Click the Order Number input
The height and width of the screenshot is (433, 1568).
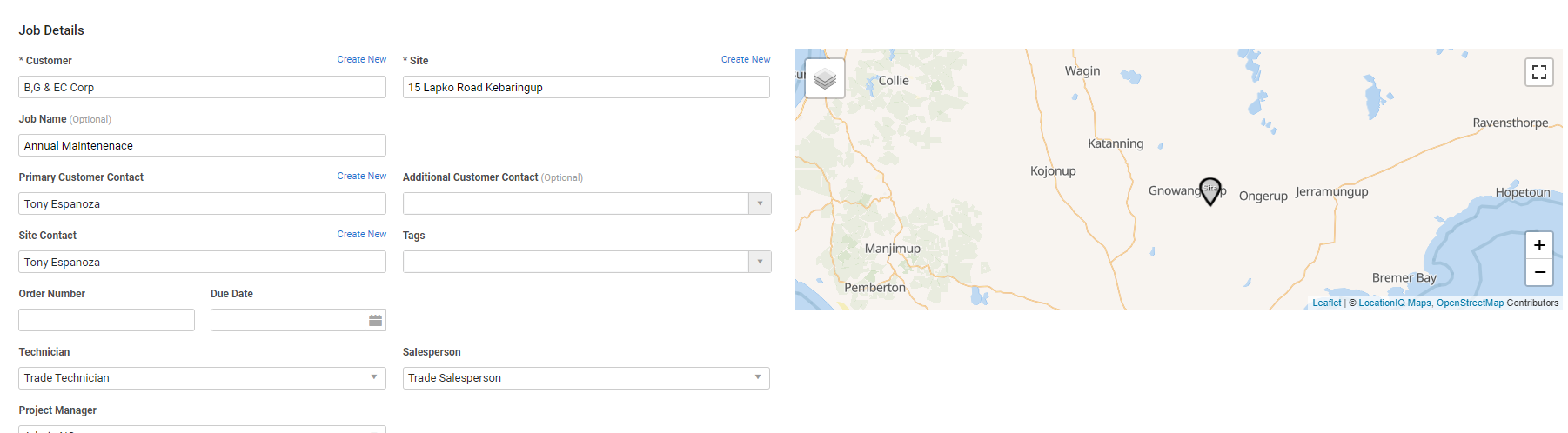[106, 320]
